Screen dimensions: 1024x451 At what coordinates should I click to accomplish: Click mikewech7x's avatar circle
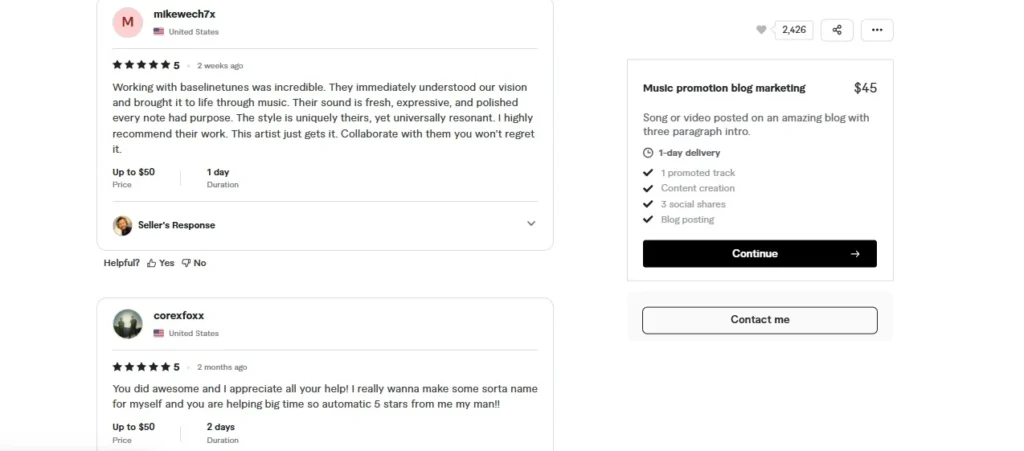[128, 22]
